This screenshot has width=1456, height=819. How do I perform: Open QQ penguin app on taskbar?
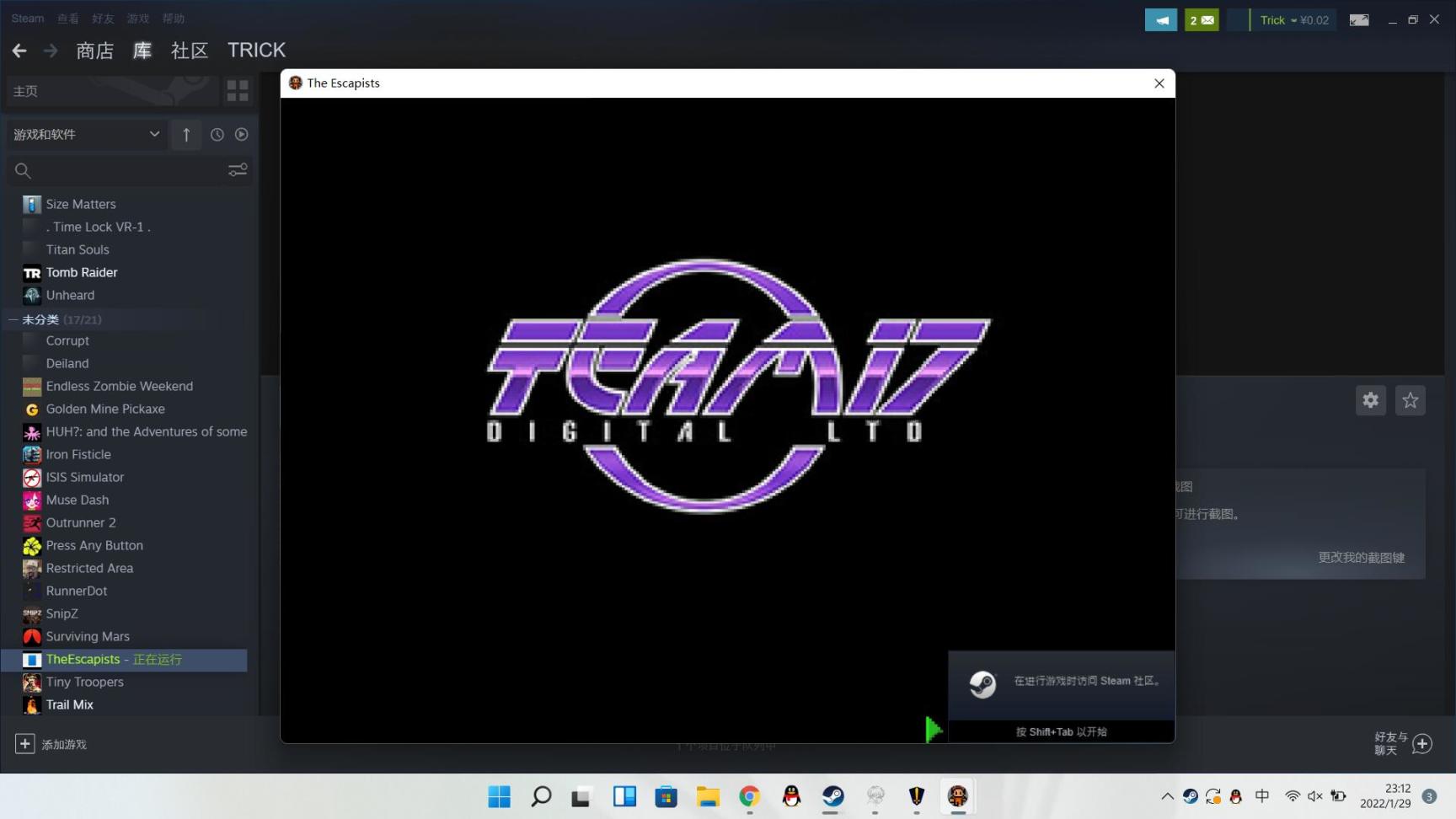(791, 796)
